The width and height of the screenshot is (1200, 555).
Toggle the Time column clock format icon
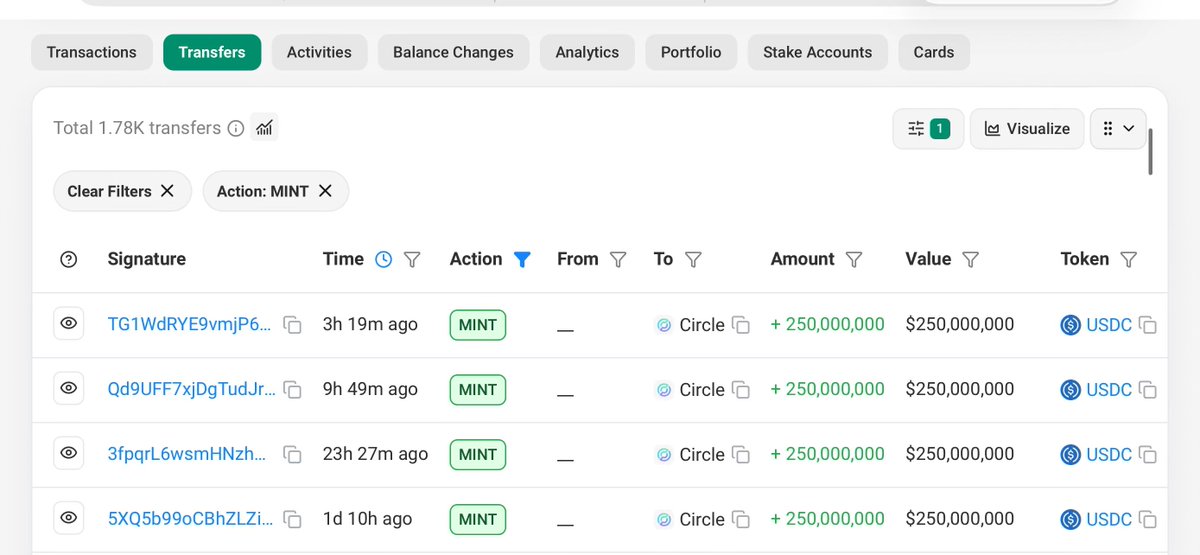point(384,259)
